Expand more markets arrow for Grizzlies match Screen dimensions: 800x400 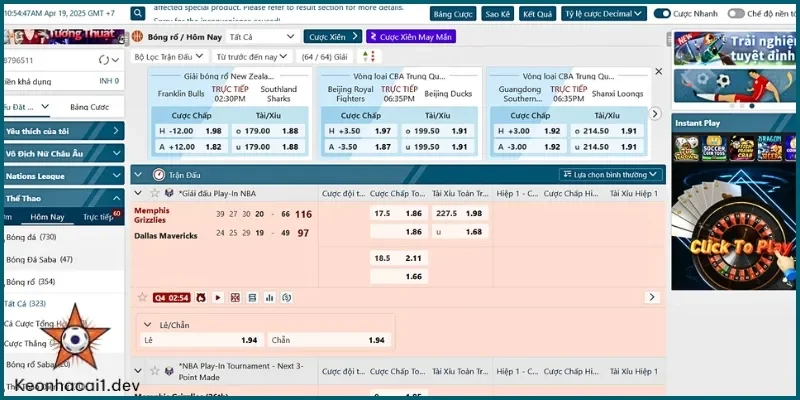pos(652,297)
